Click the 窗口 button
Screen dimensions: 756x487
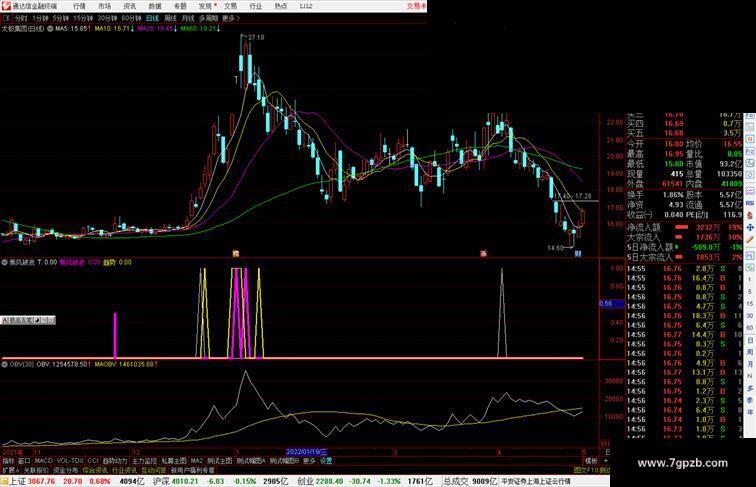coord(24,461)
